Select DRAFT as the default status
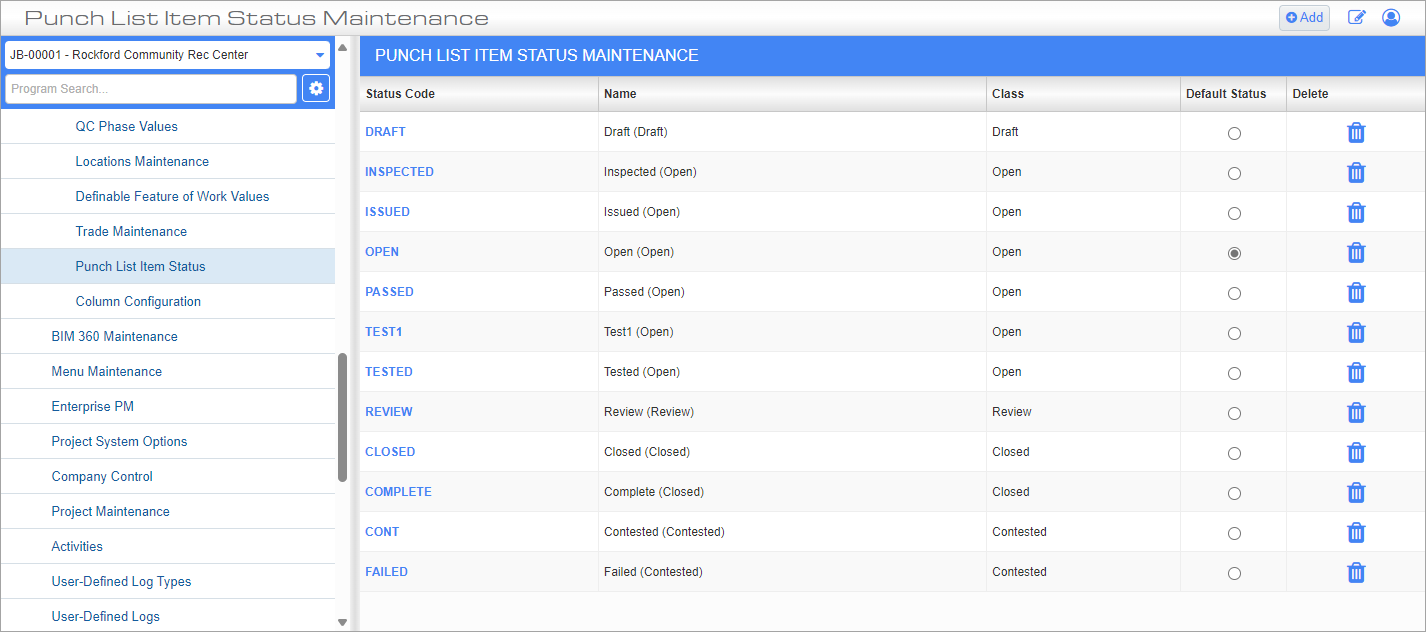The image size is (1426, 632). tap(1233, 132)
